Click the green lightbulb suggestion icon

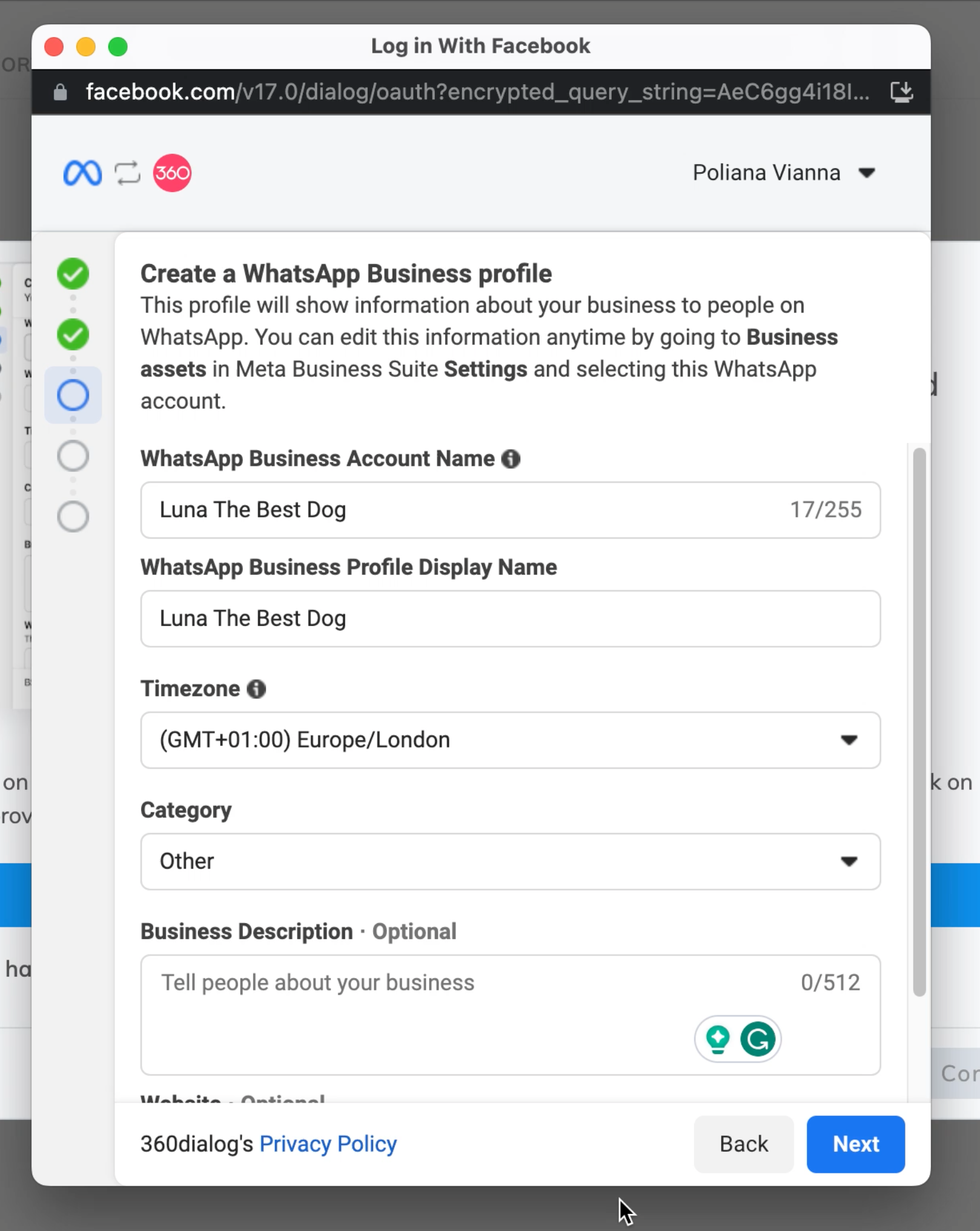(x=718, y=1040)
